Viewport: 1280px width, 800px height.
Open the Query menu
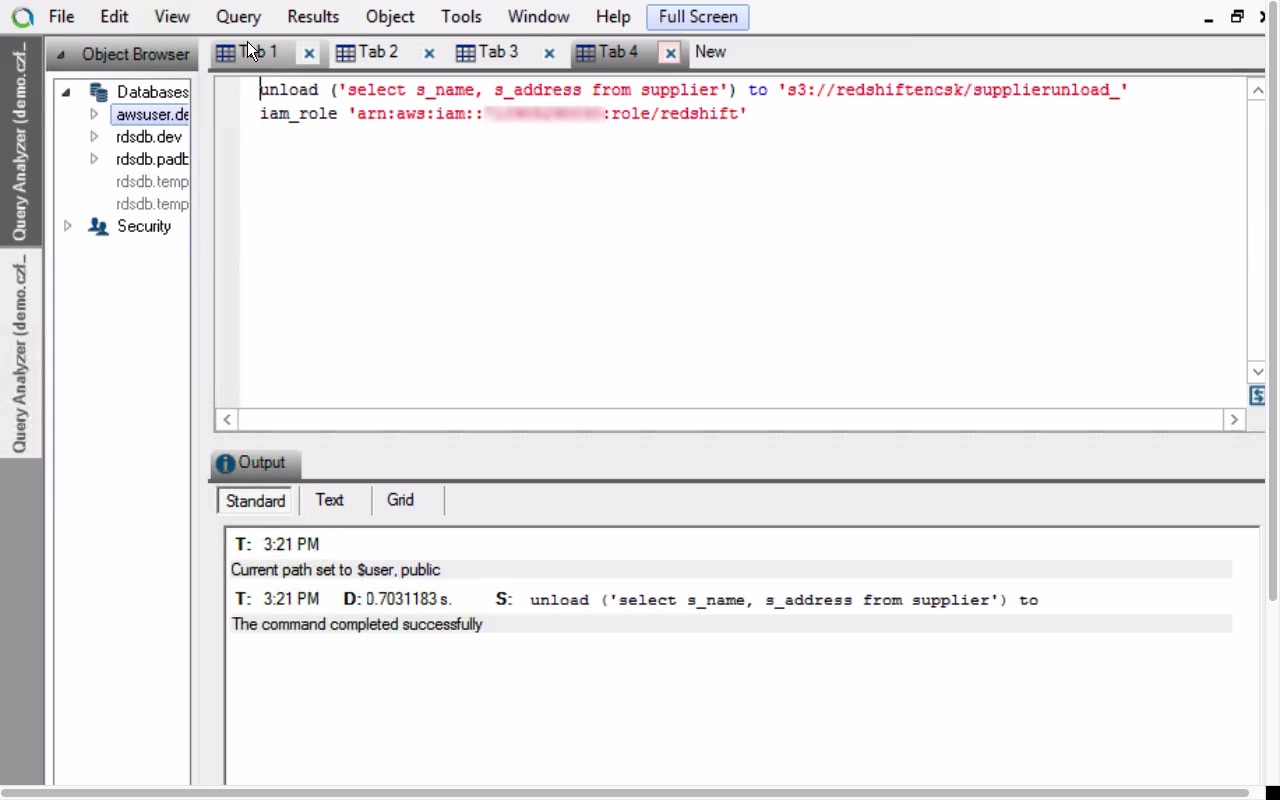click(238, 17)
